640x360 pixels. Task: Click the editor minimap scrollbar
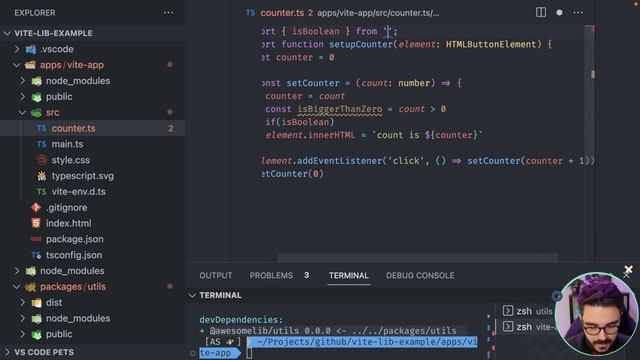point(589,143)
